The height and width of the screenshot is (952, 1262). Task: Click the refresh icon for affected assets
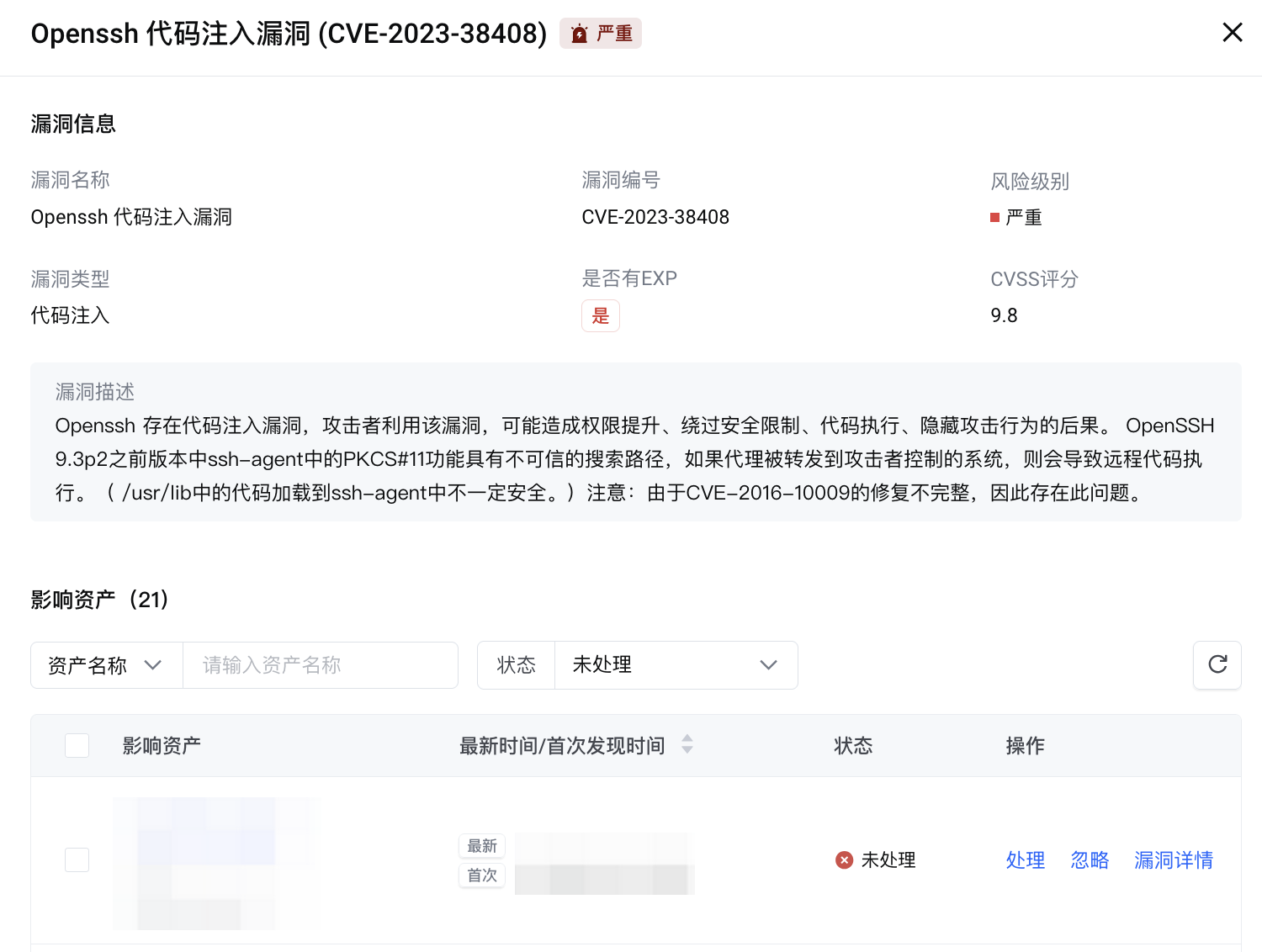1217,664
